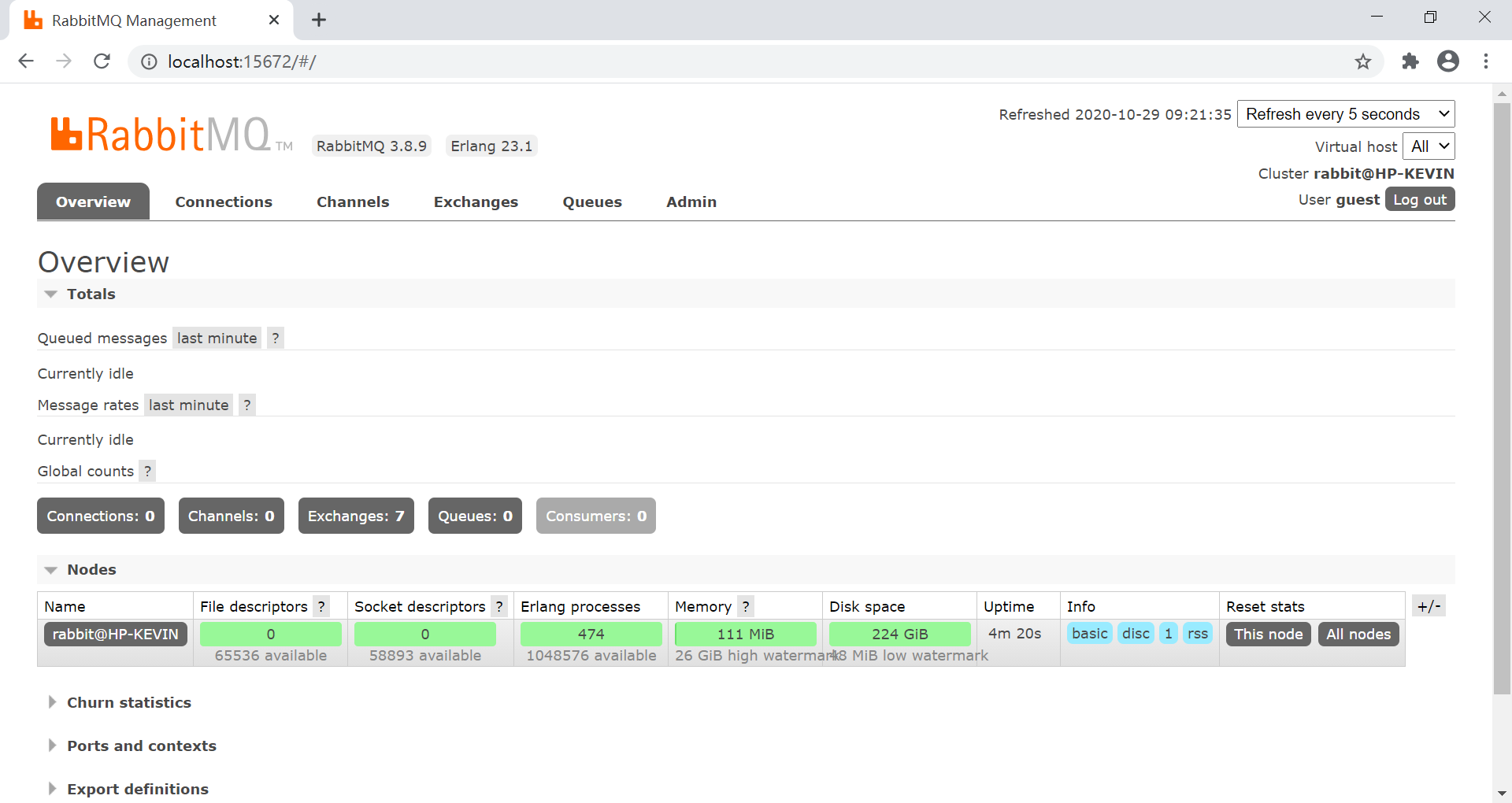Click the browser back arrow
This screenshot has width=1512, height=803.
[26, 61]
